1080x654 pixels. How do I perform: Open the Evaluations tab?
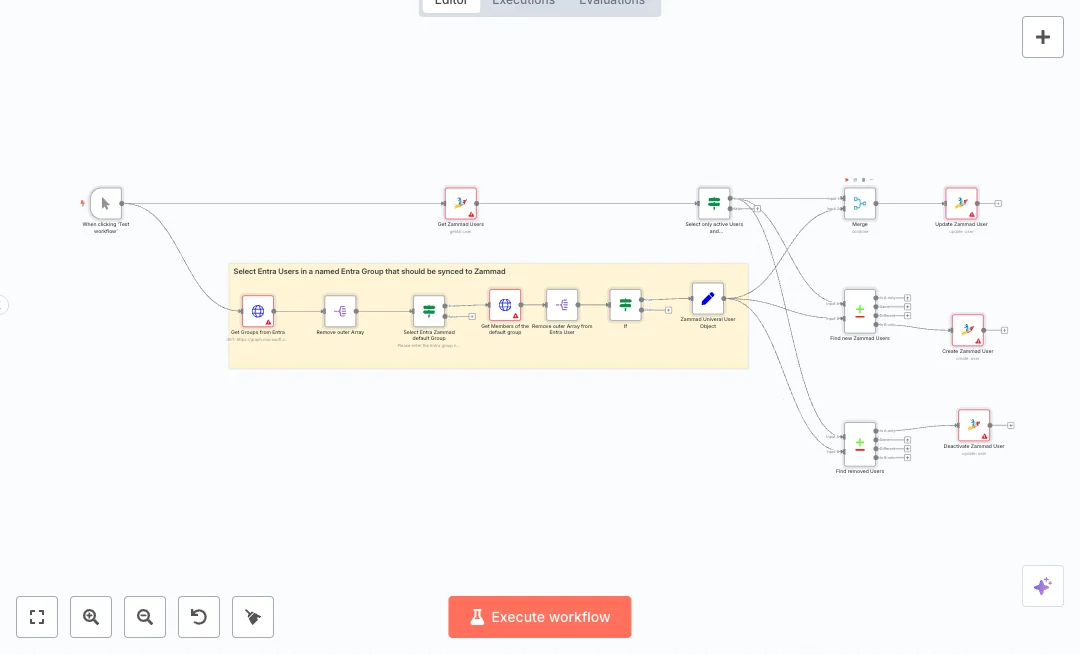612,3
